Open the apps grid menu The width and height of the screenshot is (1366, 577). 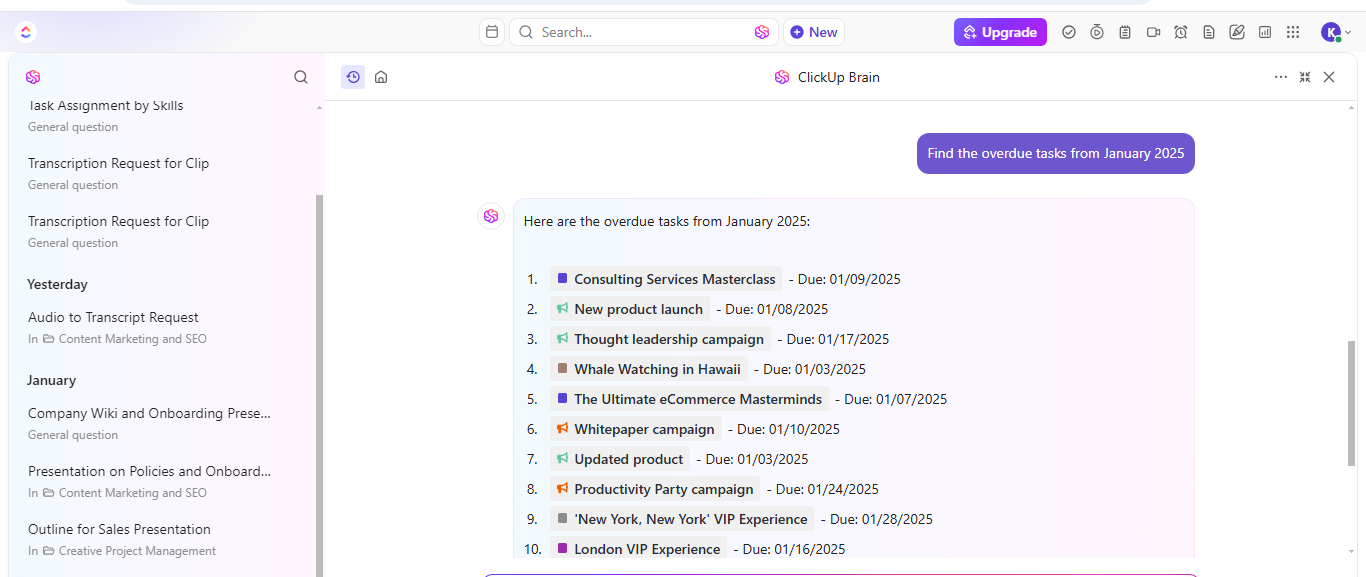pyautogui.click(x=1293, y=32)
